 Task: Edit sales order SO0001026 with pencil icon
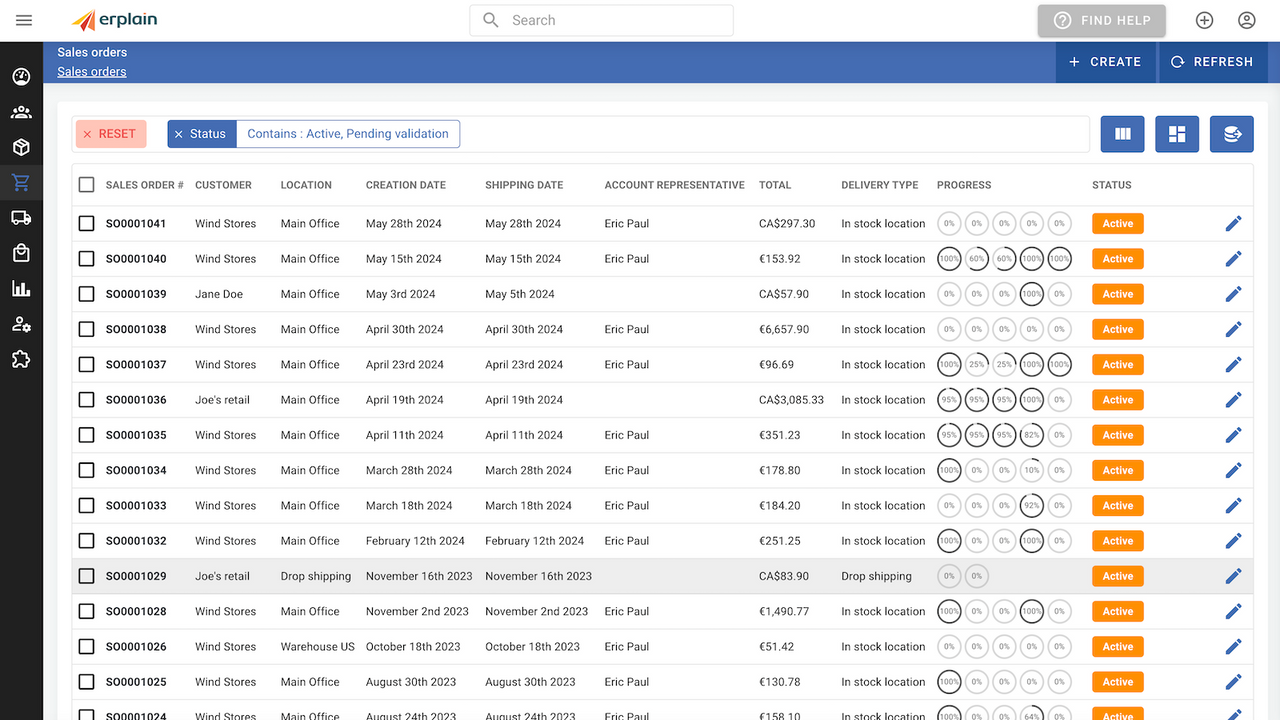point(1233,647)
